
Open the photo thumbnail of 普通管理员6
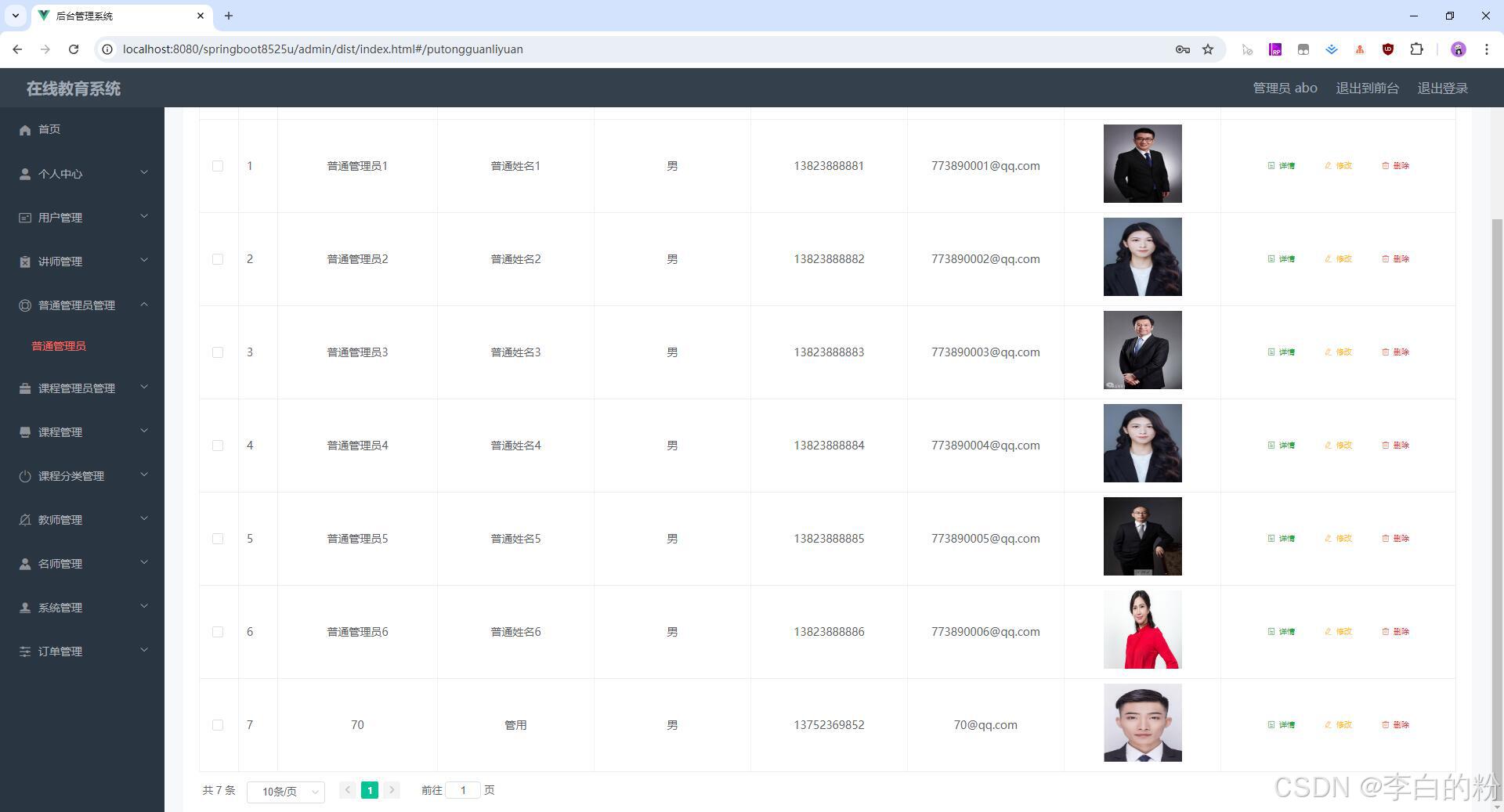pos(1142,630)
